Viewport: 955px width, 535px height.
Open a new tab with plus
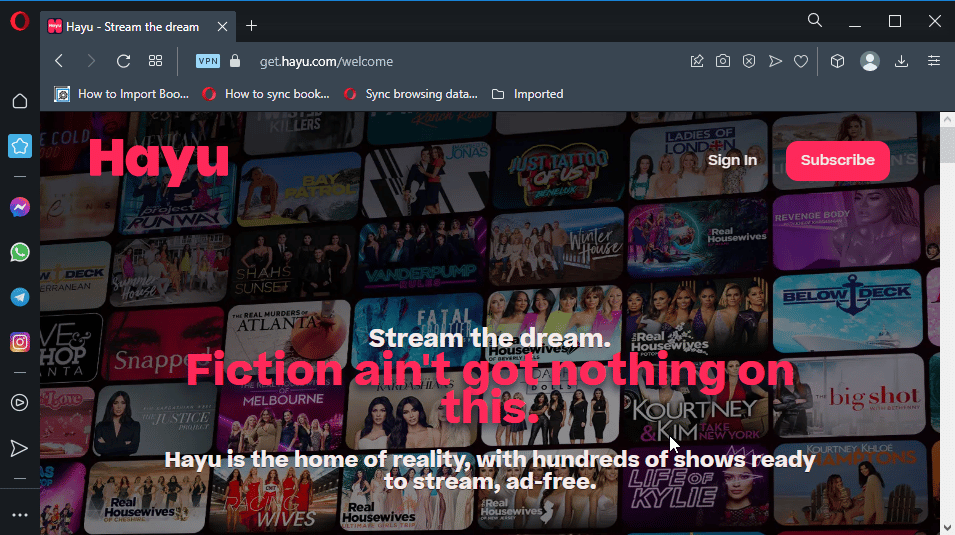(252, 26)
